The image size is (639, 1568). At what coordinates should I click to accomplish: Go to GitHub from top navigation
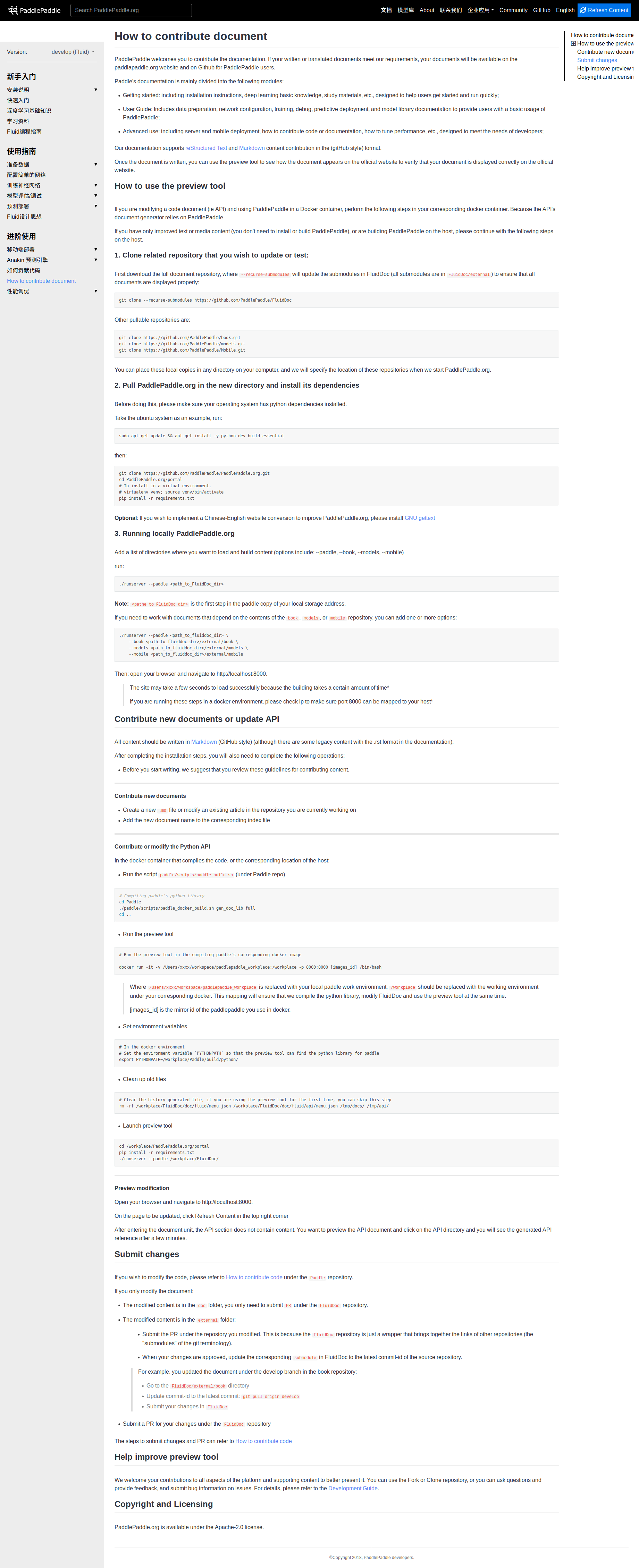click(x=541, y=10)
